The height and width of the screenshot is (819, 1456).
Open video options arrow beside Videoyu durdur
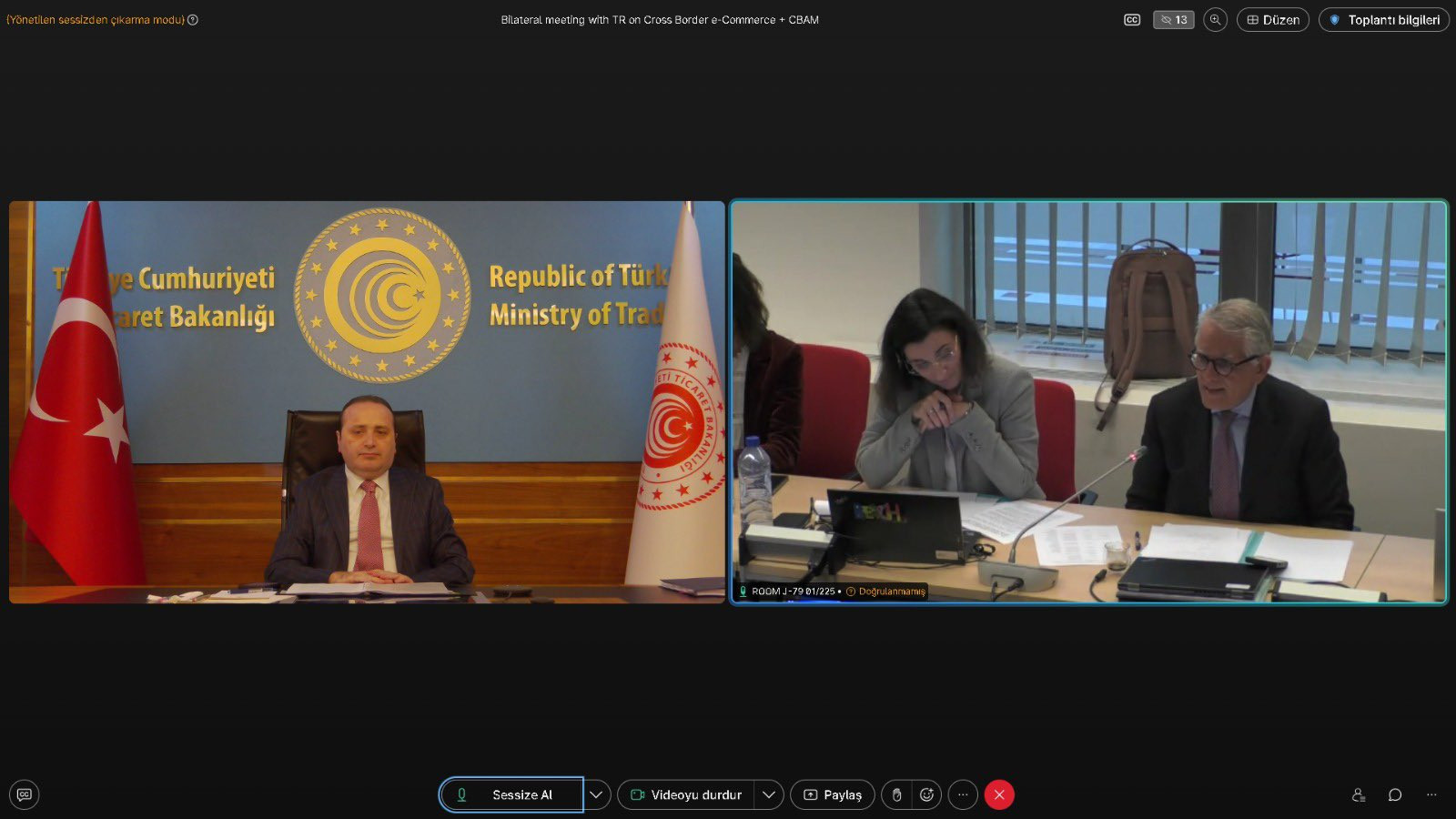point(769,794)
